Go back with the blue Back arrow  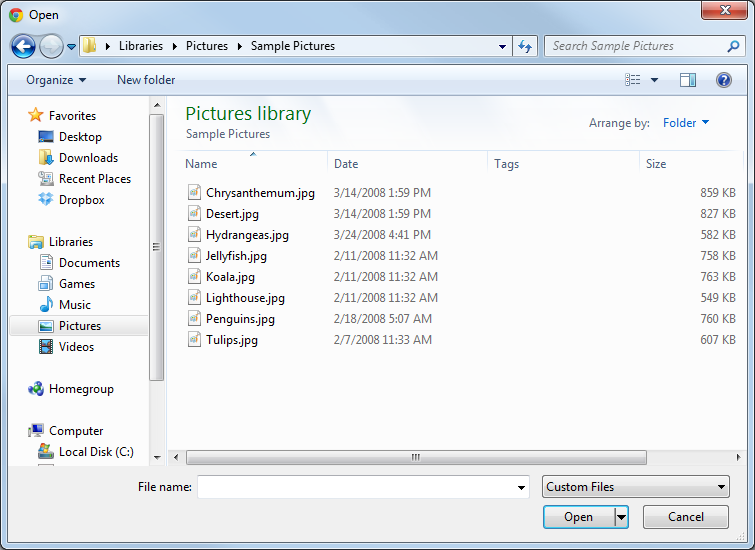coord(23,47)
